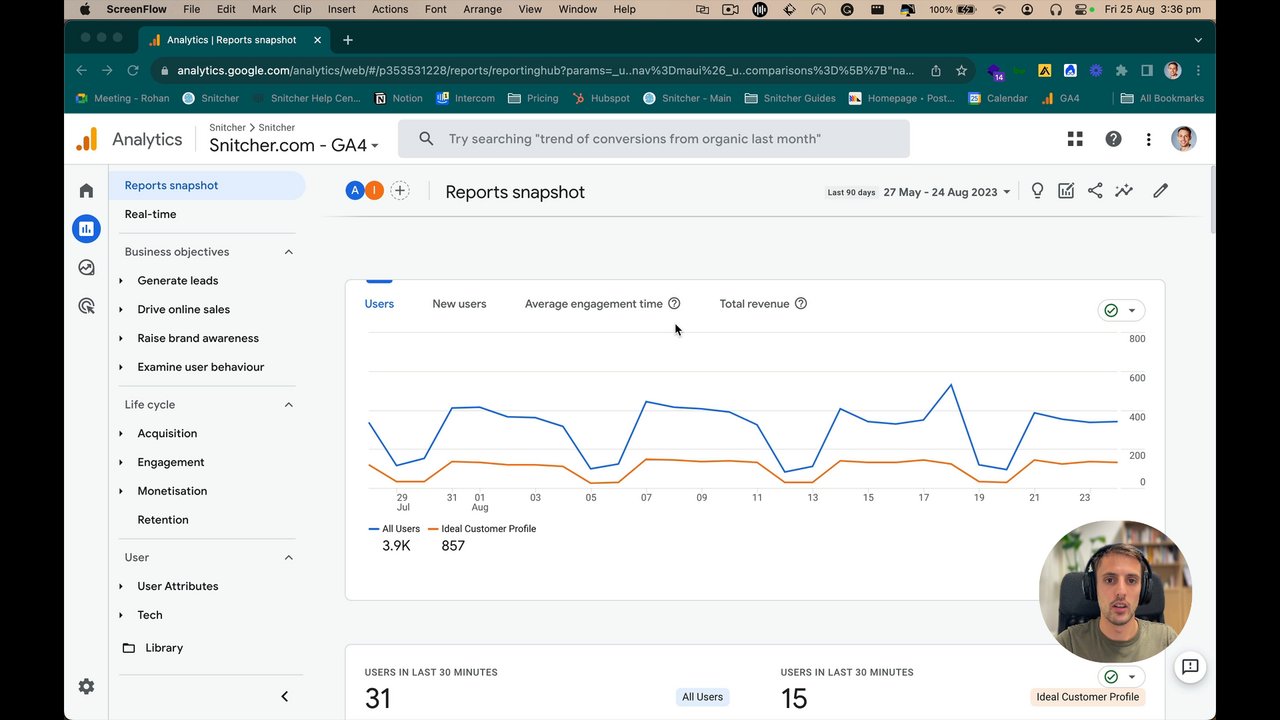The image size is (1280, 720).
Task: Open the Insights lightbulb icon
Action: 1037,191
